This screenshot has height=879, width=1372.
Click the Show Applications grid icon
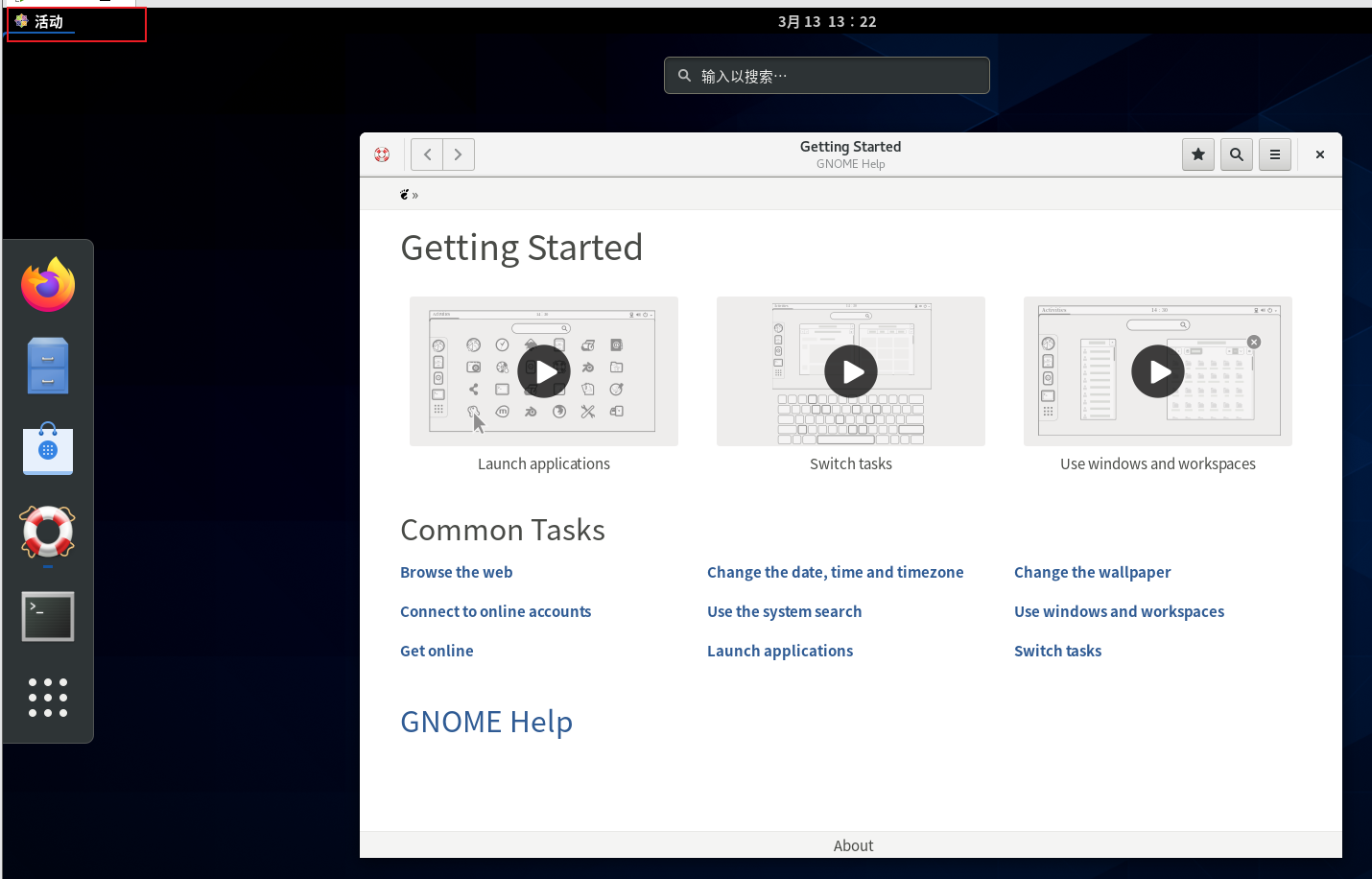pos(47,698)
